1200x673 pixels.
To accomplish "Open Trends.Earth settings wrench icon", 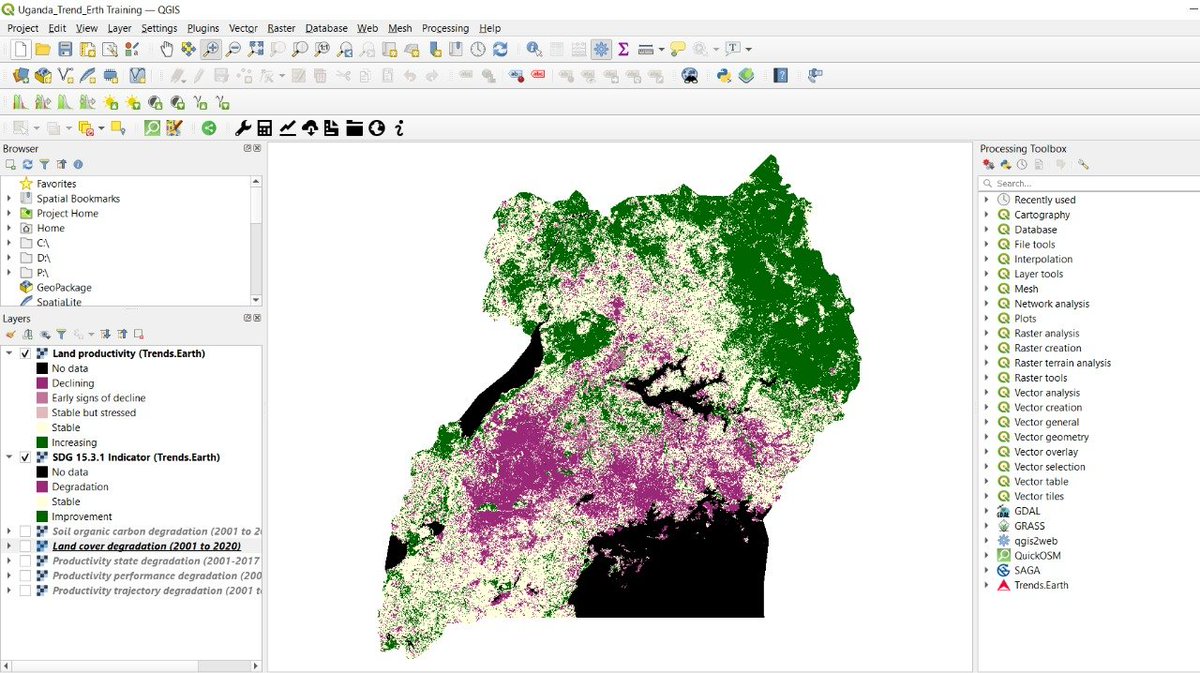I will (243, 128).
